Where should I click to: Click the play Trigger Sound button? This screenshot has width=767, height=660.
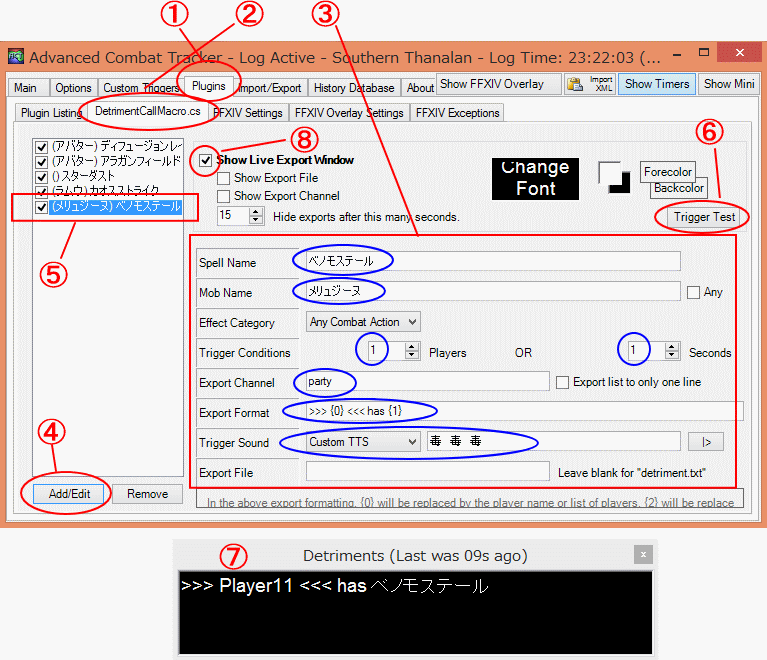705,442
